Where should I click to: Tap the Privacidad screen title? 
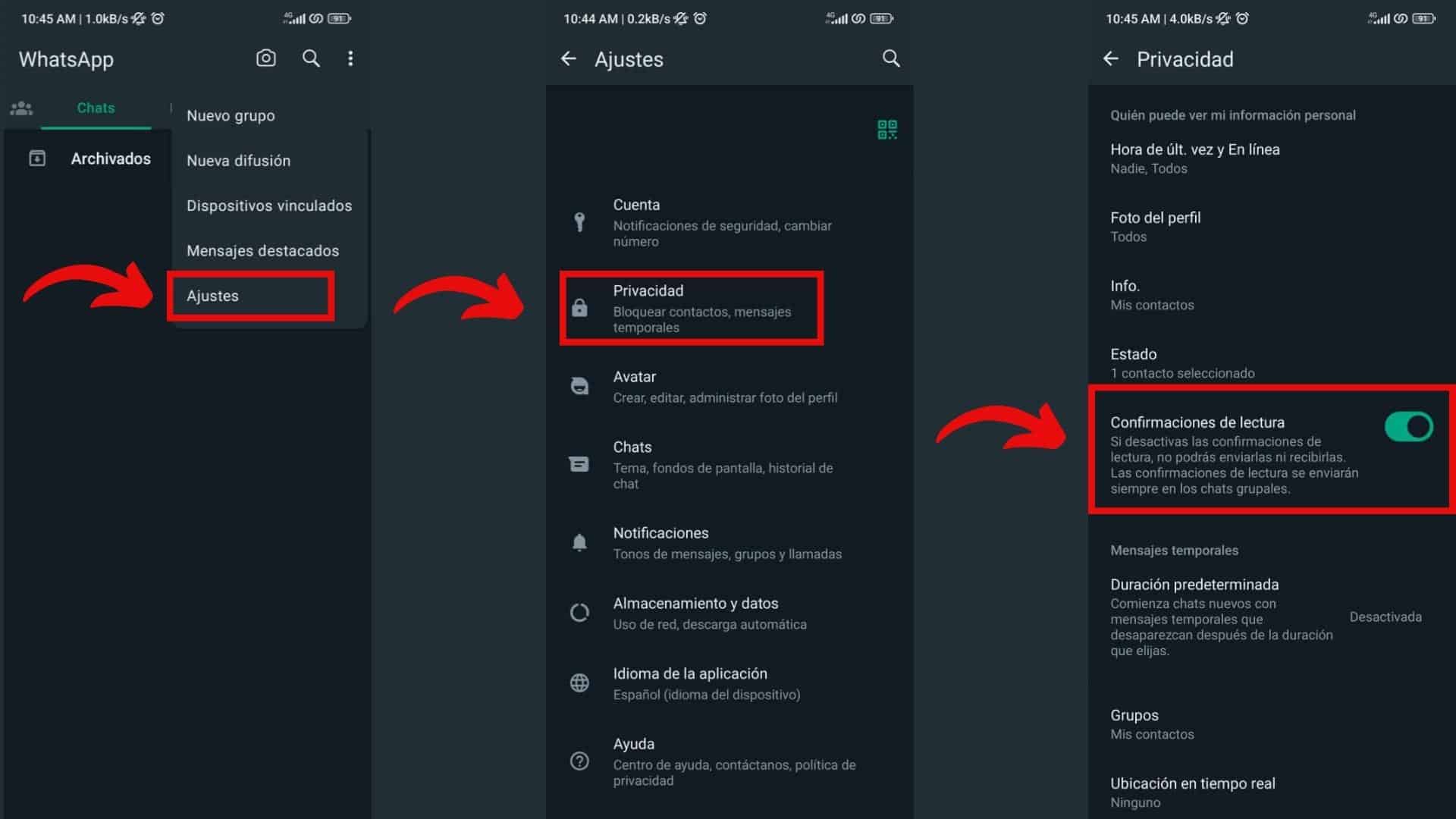point(1185,59)
